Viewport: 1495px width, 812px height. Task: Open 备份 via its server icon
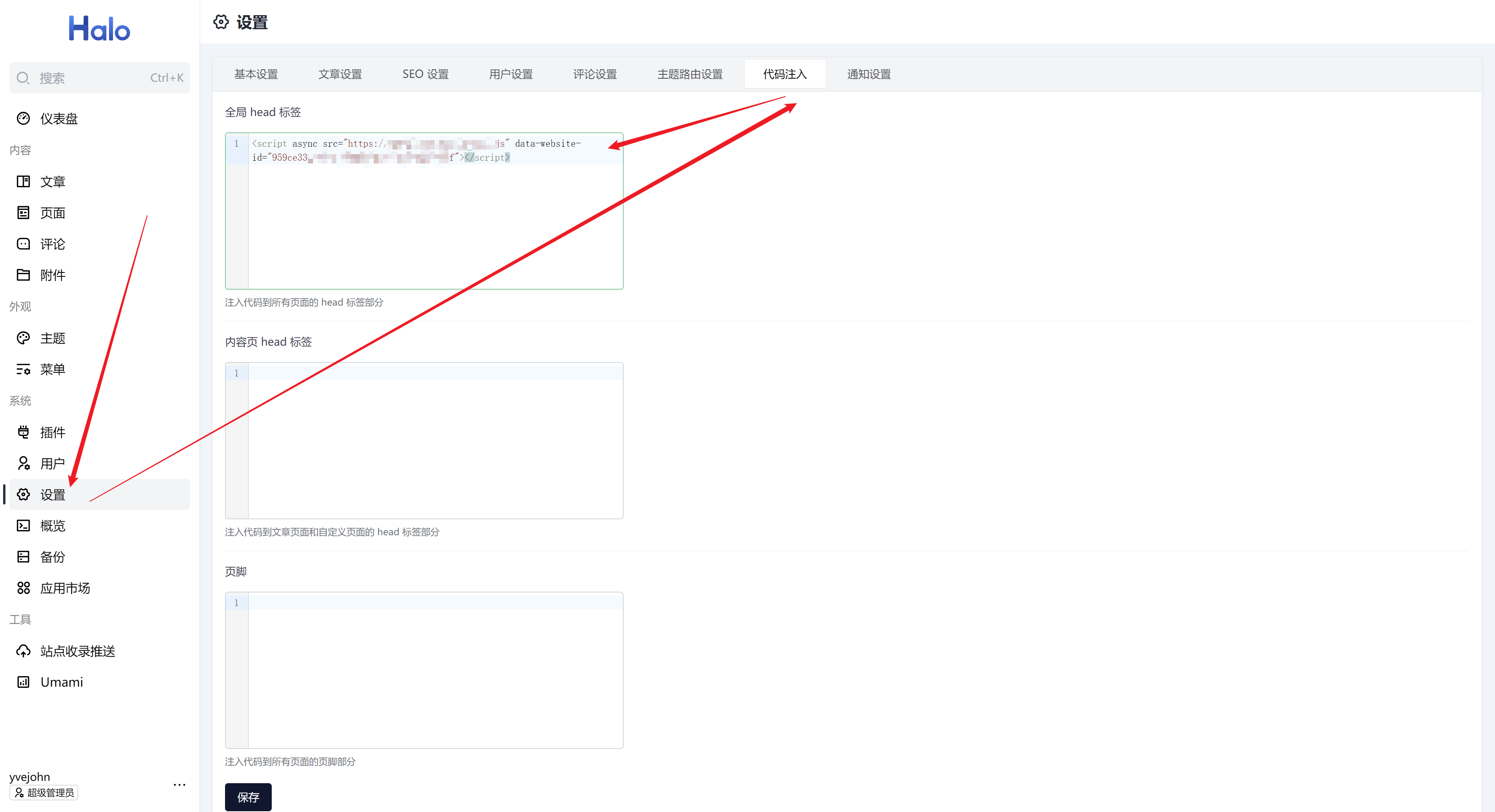(23, 557)
